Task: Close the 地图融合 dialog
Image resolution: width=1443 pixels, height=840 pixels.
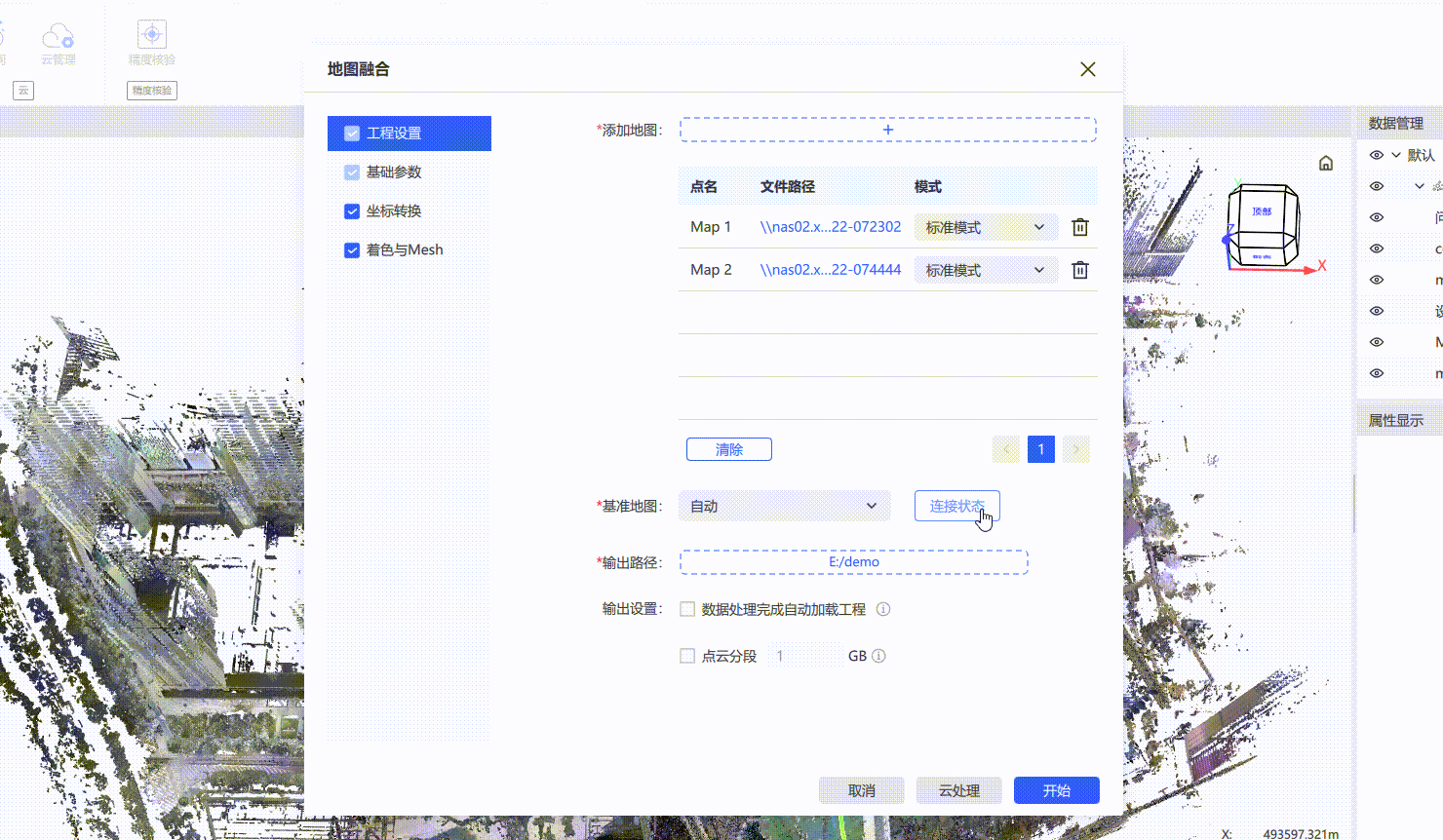Action: click(x=1088, y=69)
